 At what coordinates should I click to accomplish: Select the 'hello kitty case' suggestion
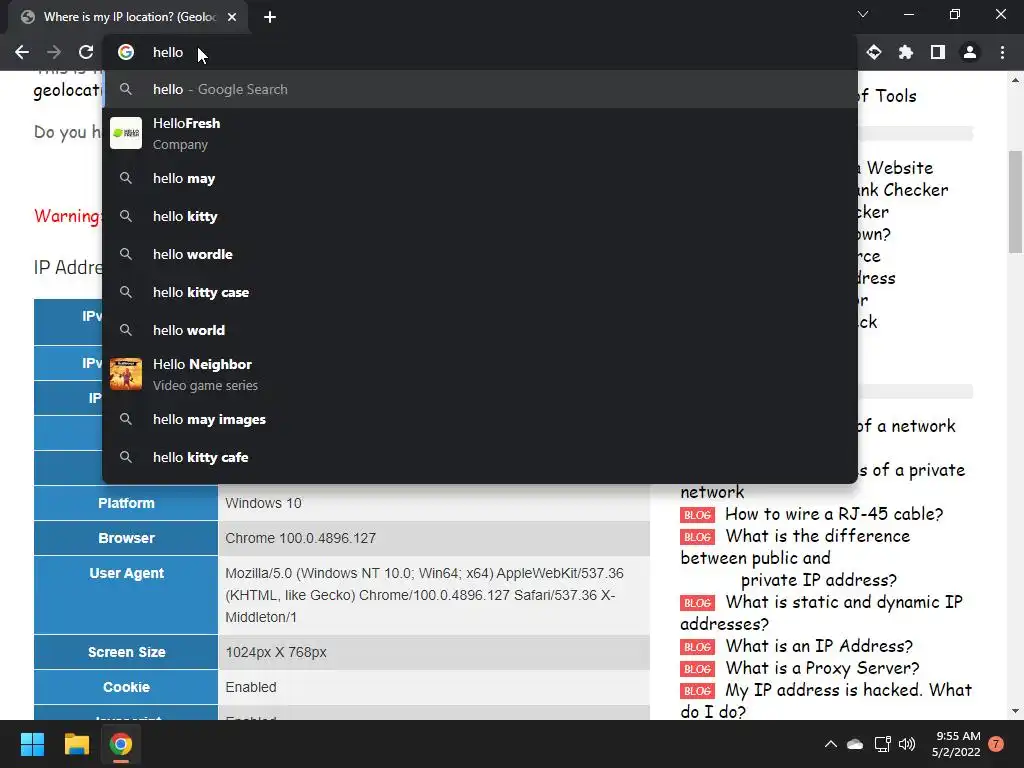[x=480, y=292]
